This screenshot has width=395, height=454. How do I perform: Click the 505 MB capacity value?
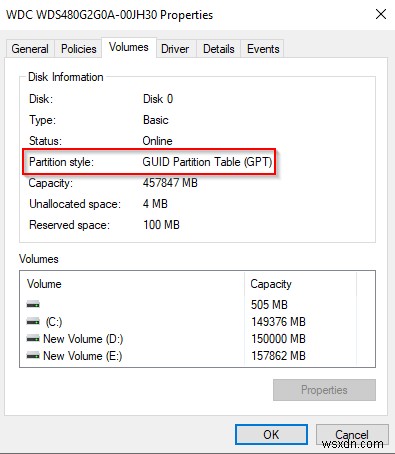(269, 304)
